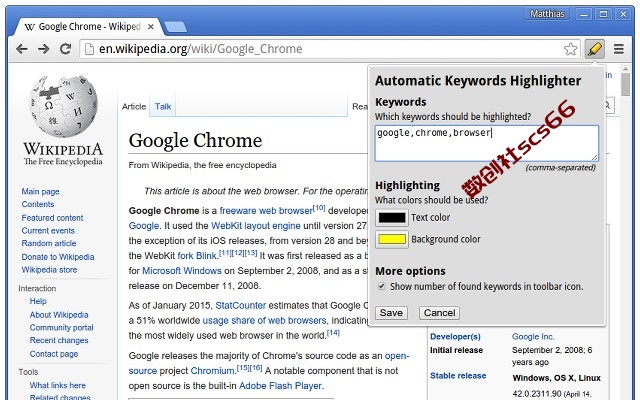The height and width of the screenshot is (400, 640).
Task: Follow the Blink link
Action: click(205, 256)
